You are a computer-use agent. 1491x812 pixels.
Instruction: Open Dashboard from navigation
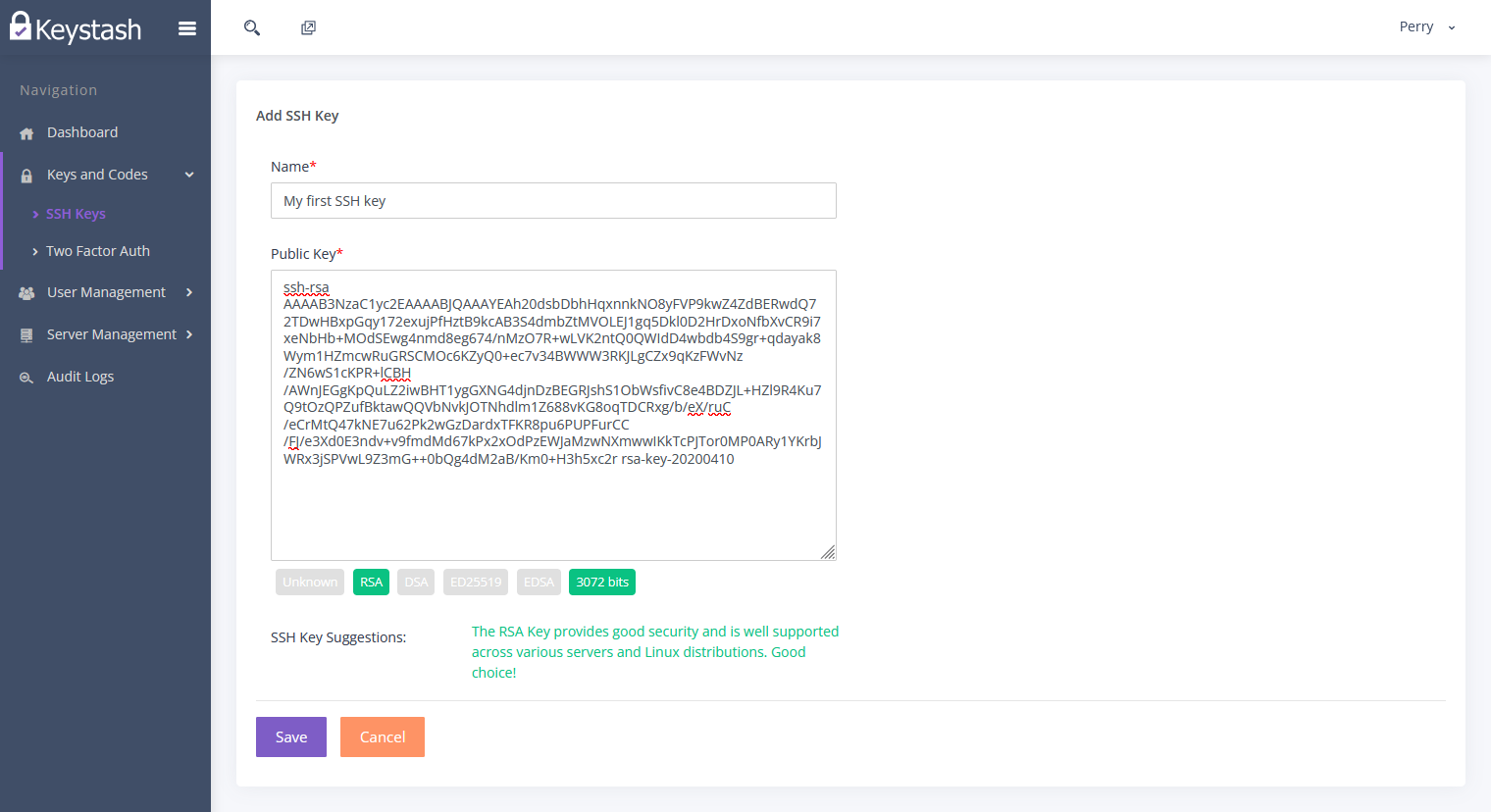point(82,132)
